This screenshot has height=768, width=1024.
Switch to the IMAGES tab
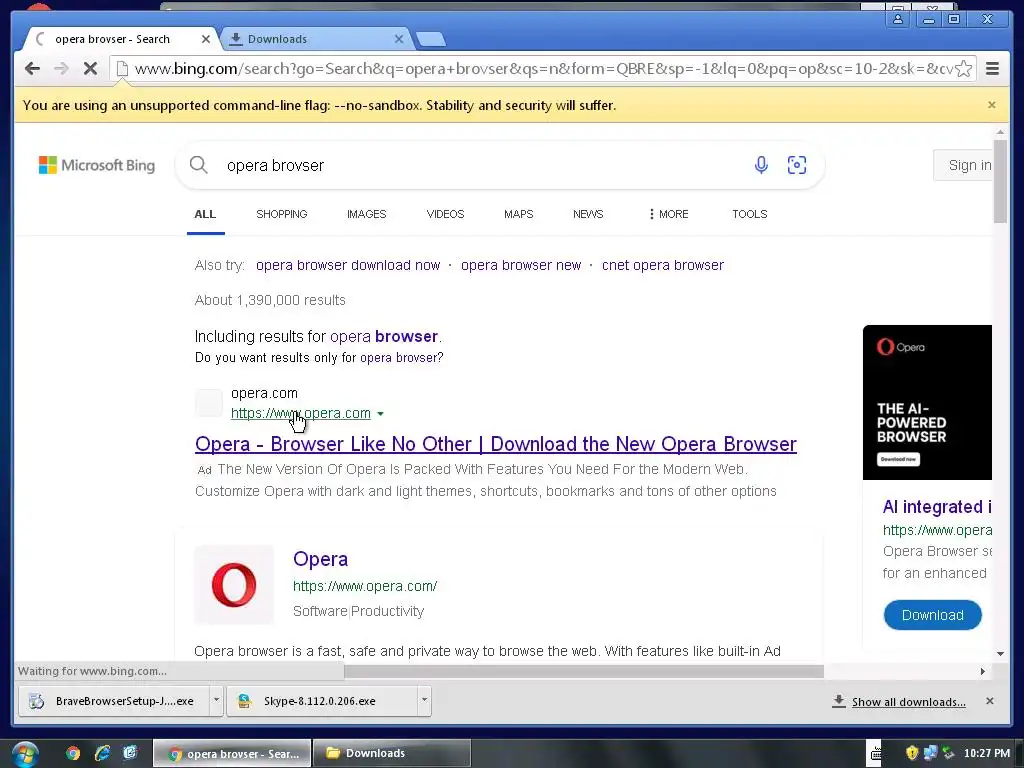tap(366, 214)
